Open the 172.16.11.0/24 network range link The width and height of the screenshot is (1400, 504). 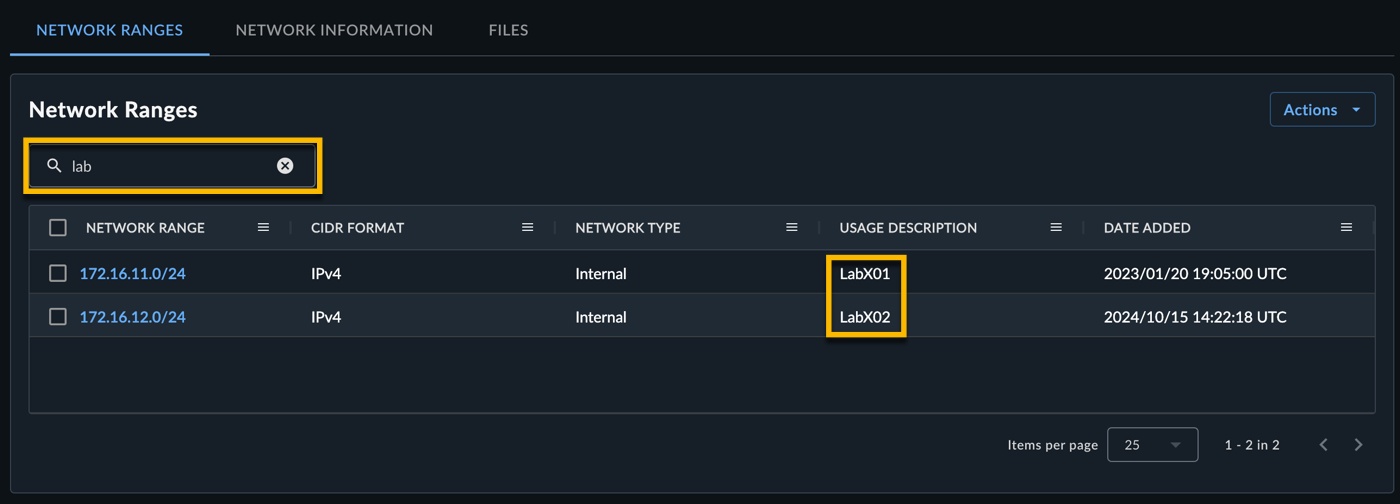pos(133,273)
